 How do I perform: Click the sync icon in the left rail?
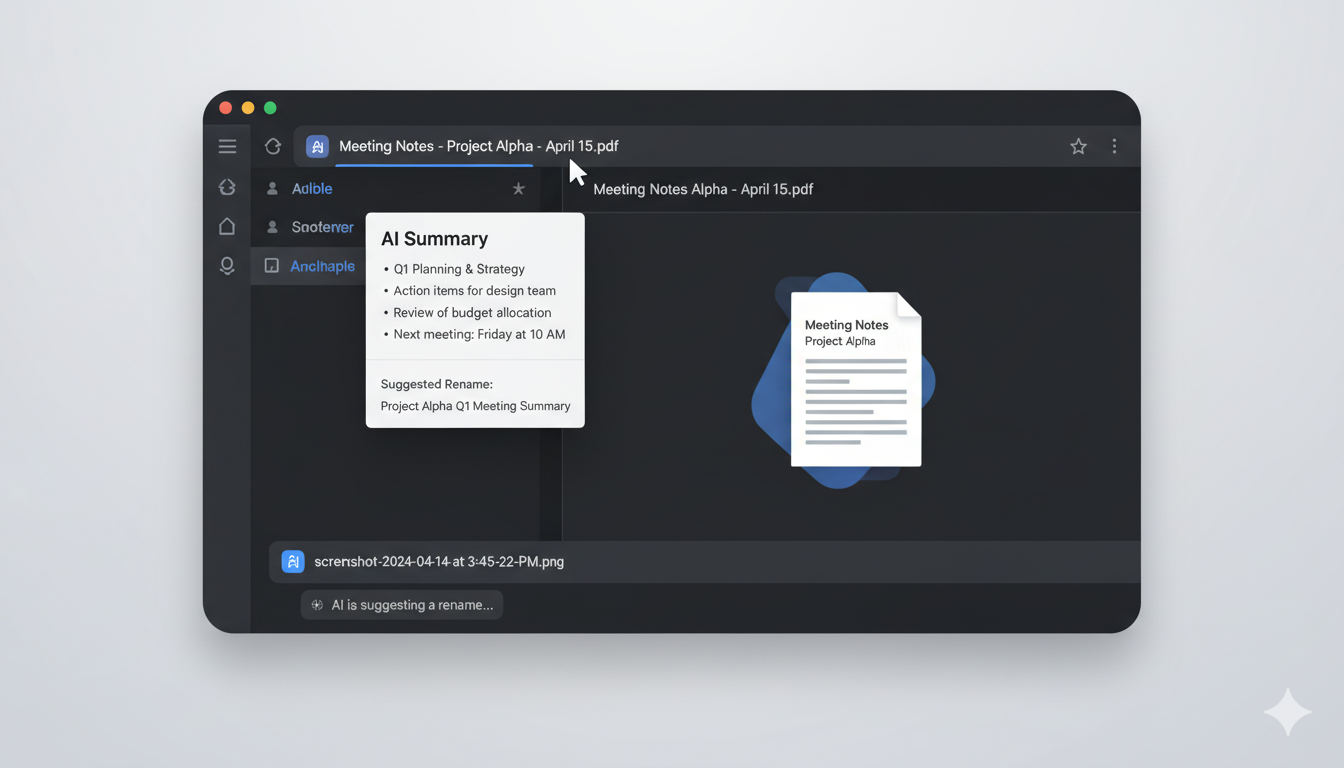[x=227, y=187]
